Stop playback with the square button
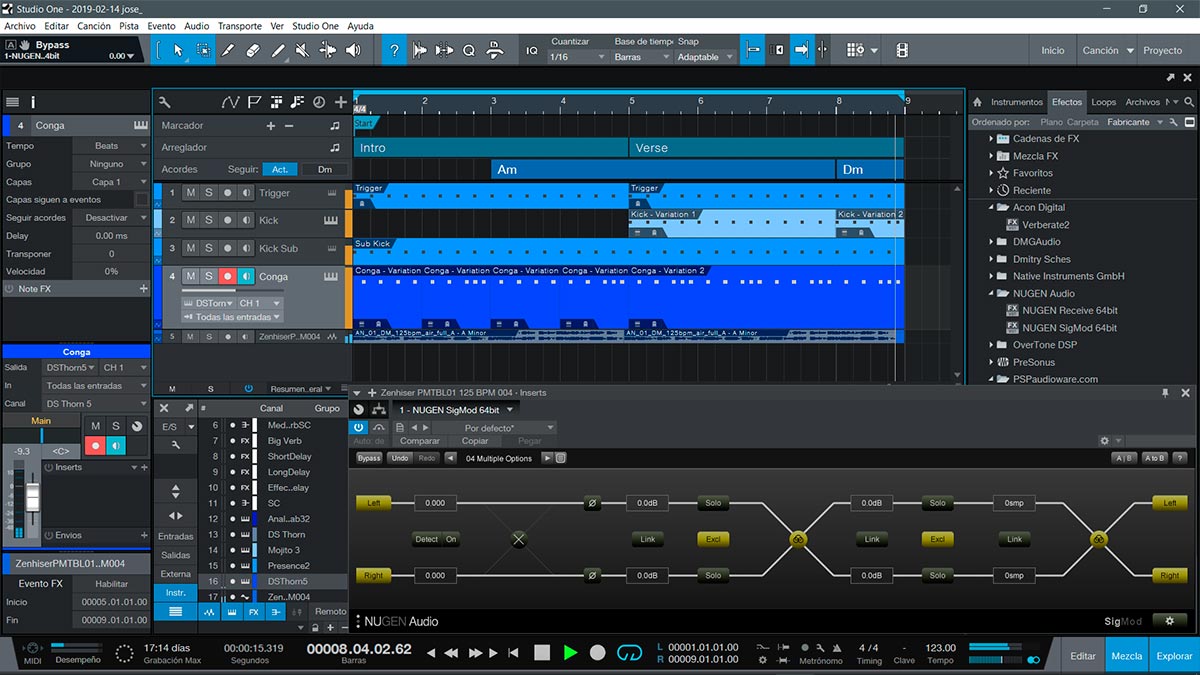The image size is (1200, 675). point(542,653)
